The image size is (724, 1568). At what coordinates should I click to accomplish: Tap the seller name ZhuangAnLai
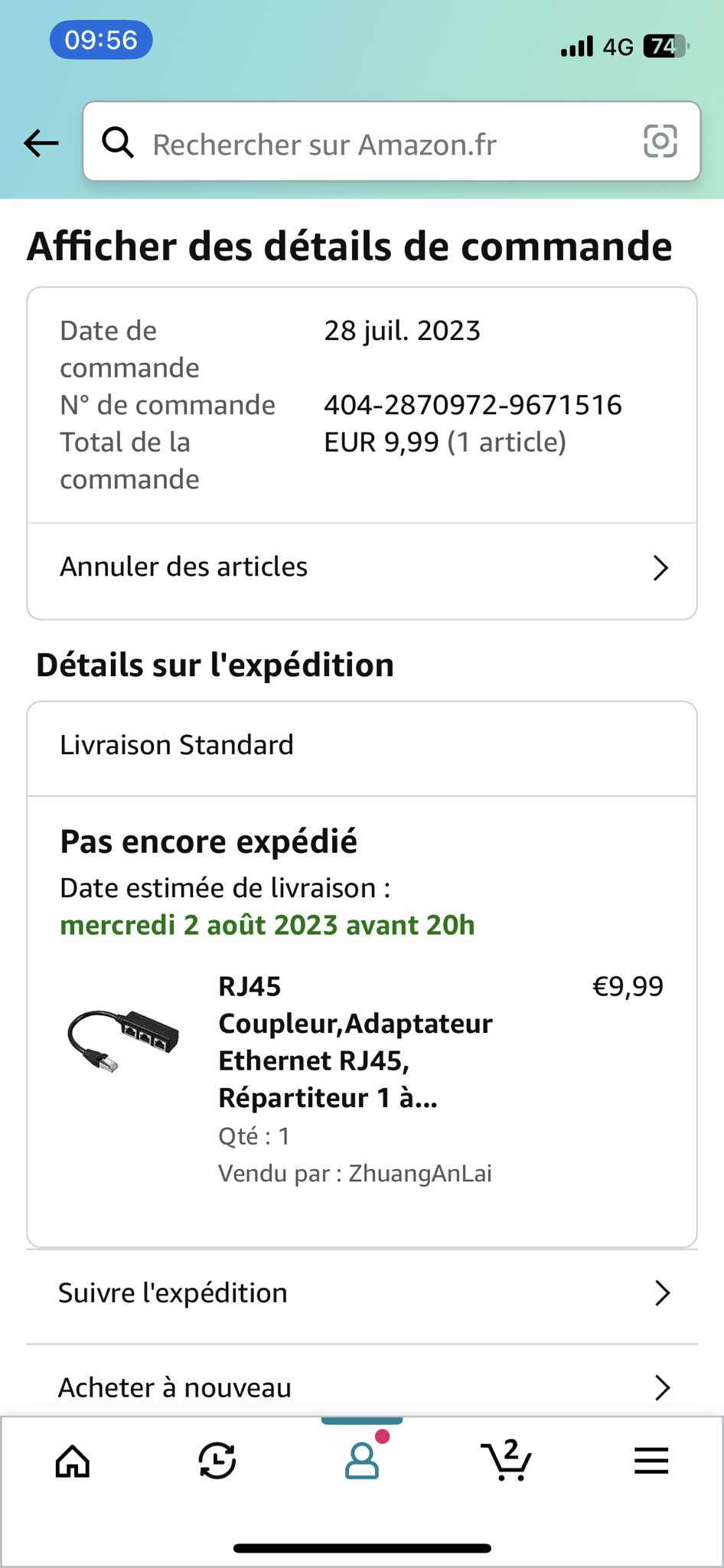click(x=419, y=1174)
